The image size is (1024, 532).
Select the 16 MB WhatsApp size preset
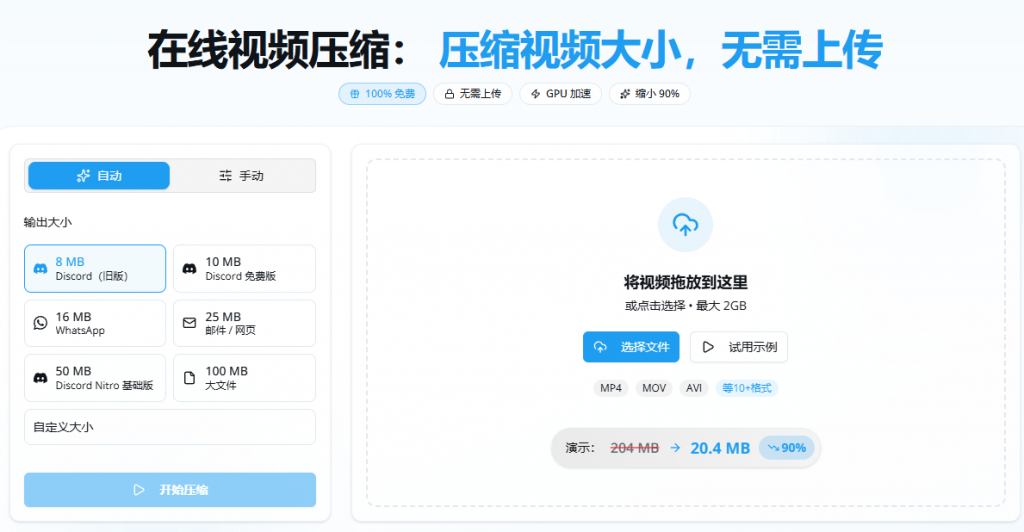click(x=95, y=323)
